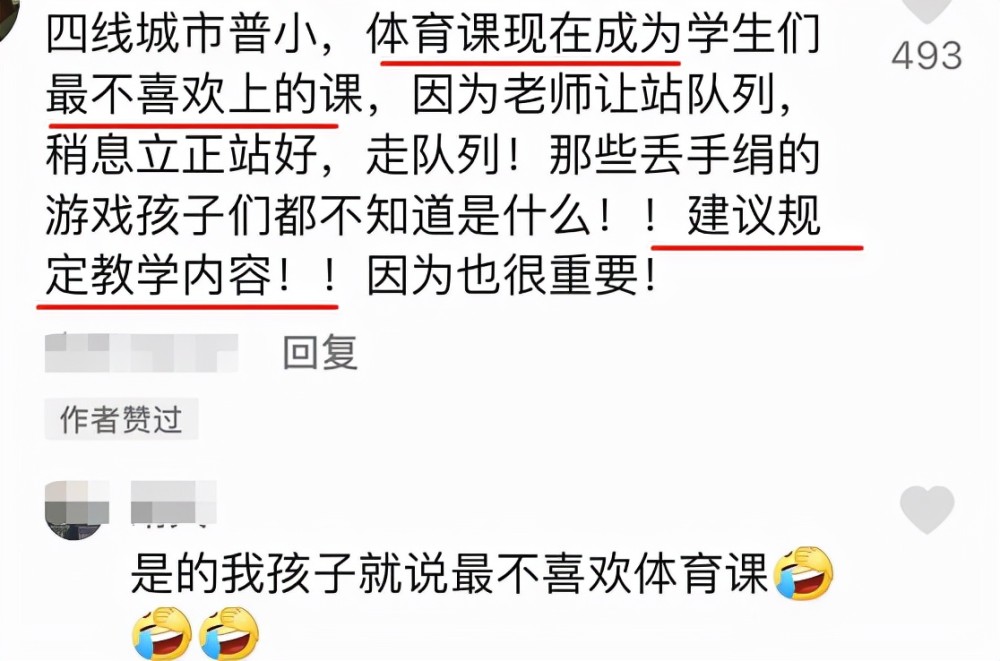The image size is (1000, 661).
Task: Click the blurred timestamp beside 回复
Action: [142, 352]
